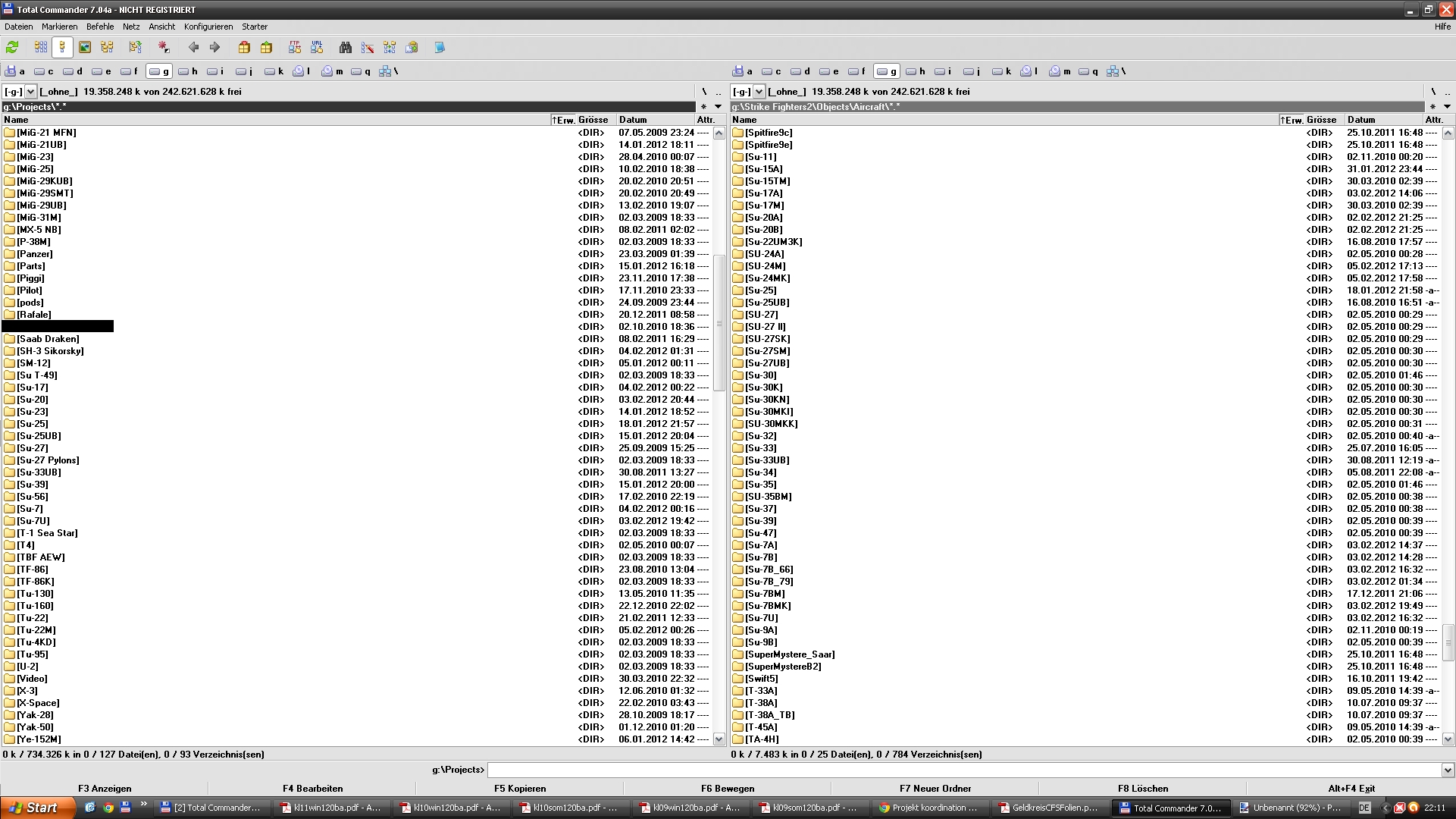
Task: Click the command line input field
Action: click(964, 770)
